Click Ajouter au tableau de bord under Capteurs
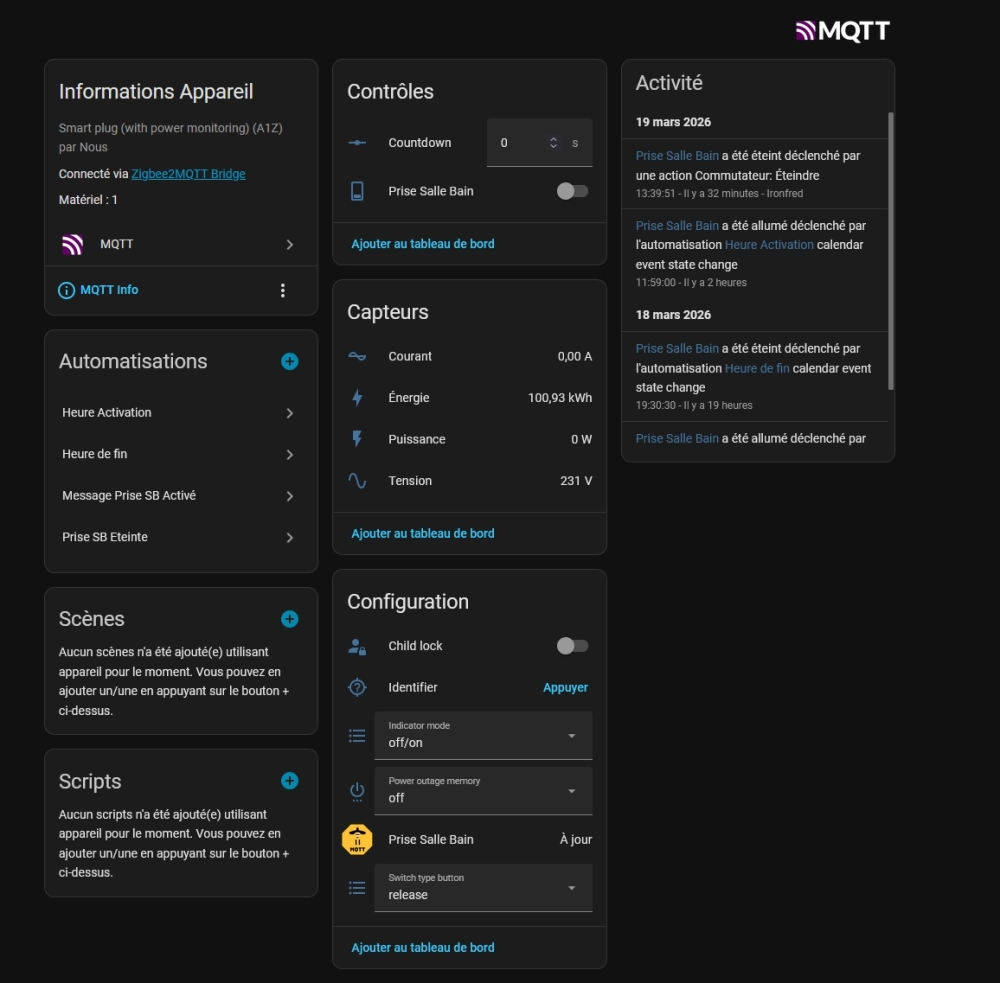 tap(423, 533)
